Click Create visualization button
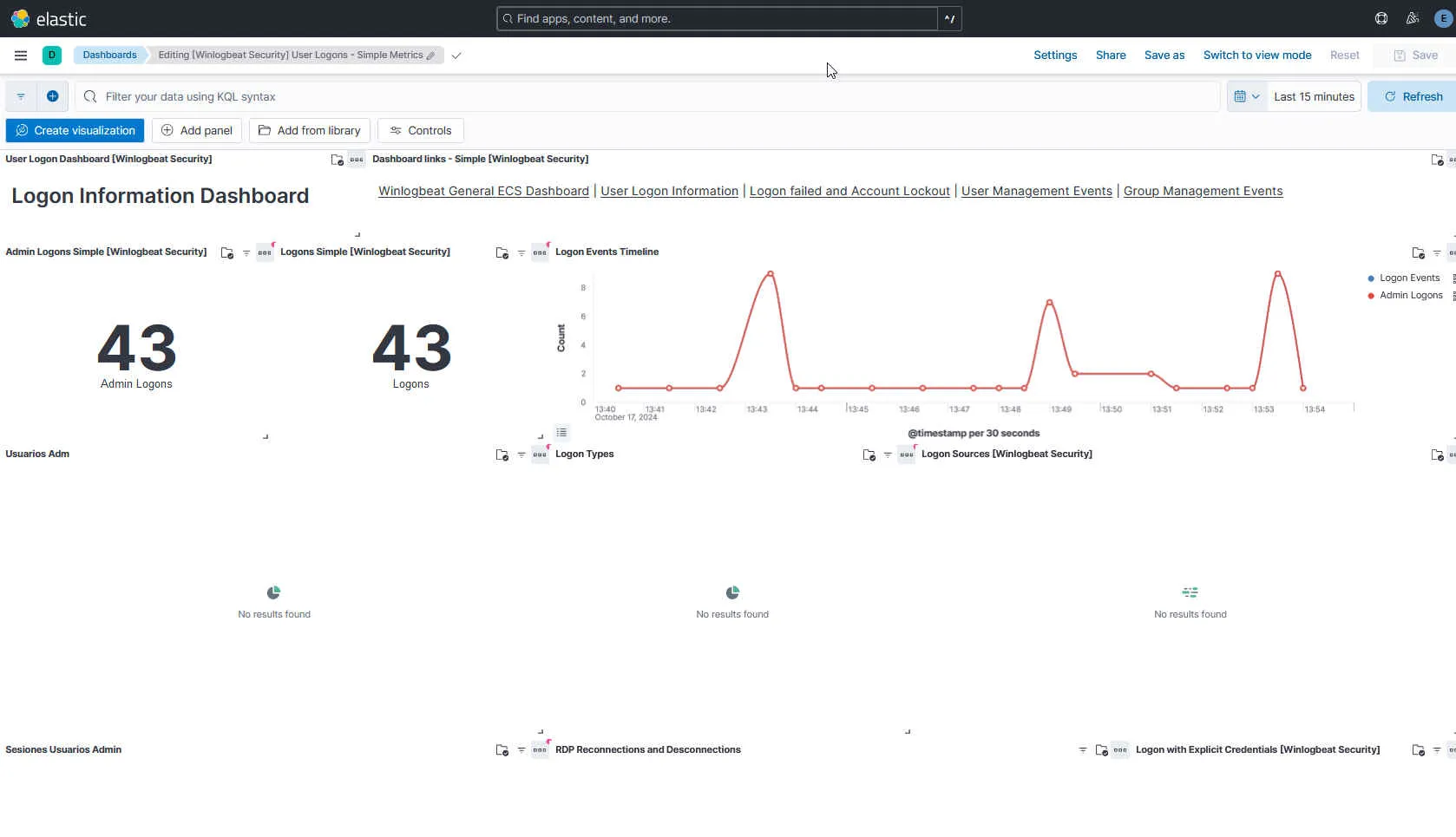Screen dimensions: 1456x837 pos(75,131)
